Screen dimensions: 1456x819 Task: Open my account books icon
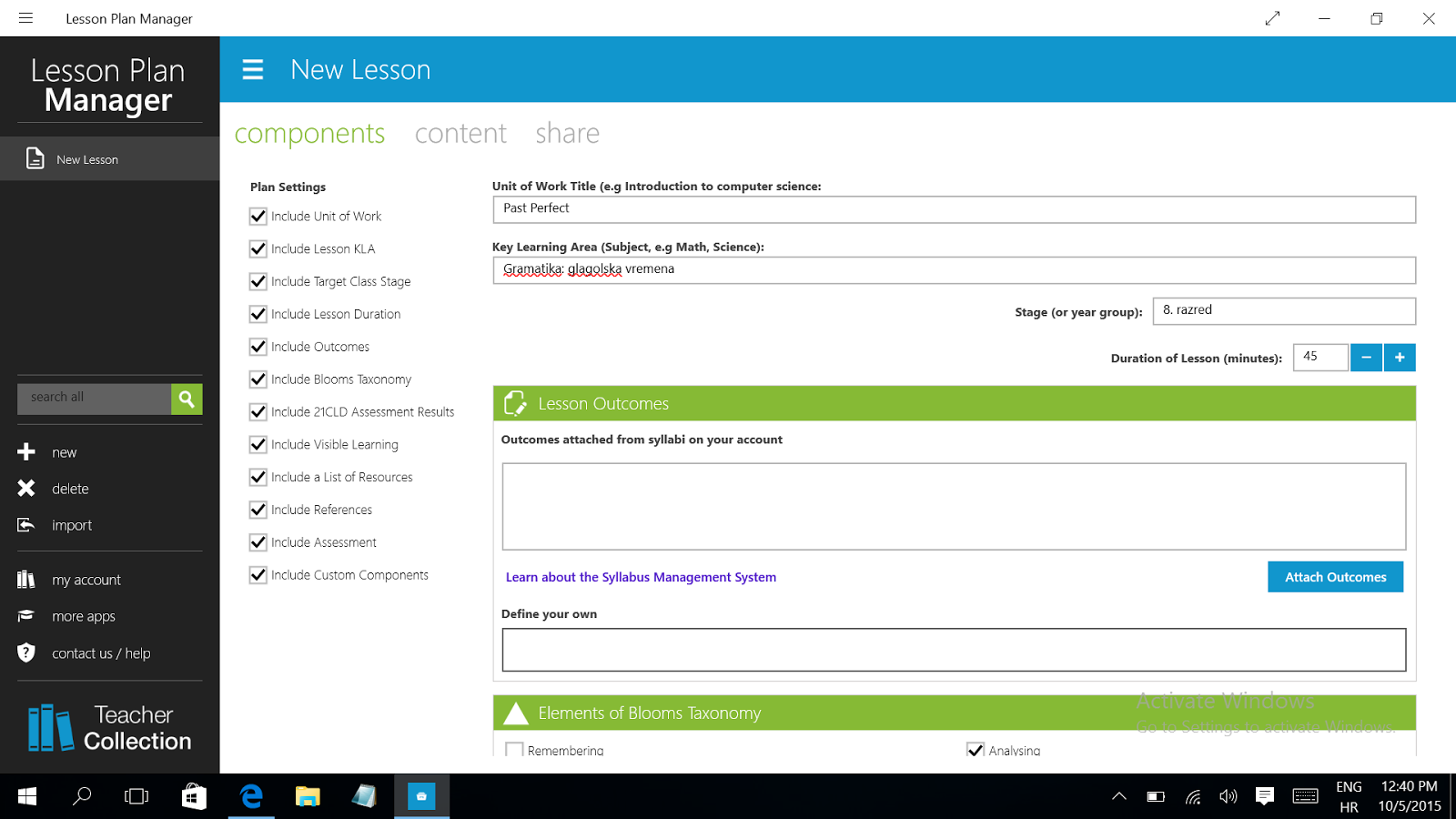coord(26,580)
